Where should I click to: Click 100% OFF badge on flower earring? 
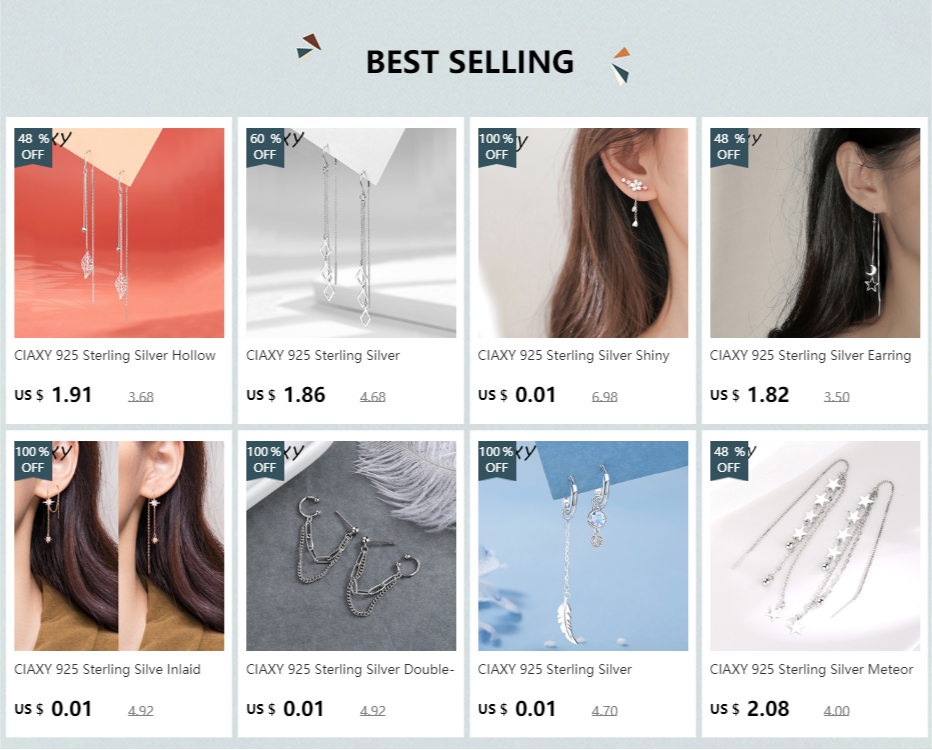[x=497, y=147]
